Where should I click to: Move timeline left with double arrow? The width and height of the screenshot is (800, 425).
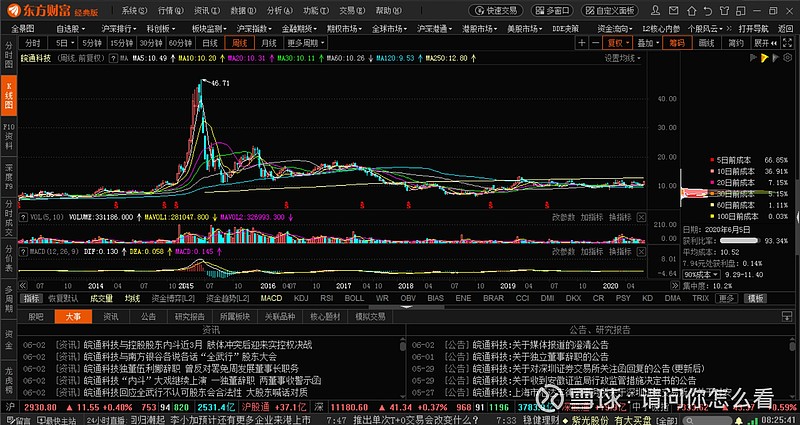tap(23, 286)
